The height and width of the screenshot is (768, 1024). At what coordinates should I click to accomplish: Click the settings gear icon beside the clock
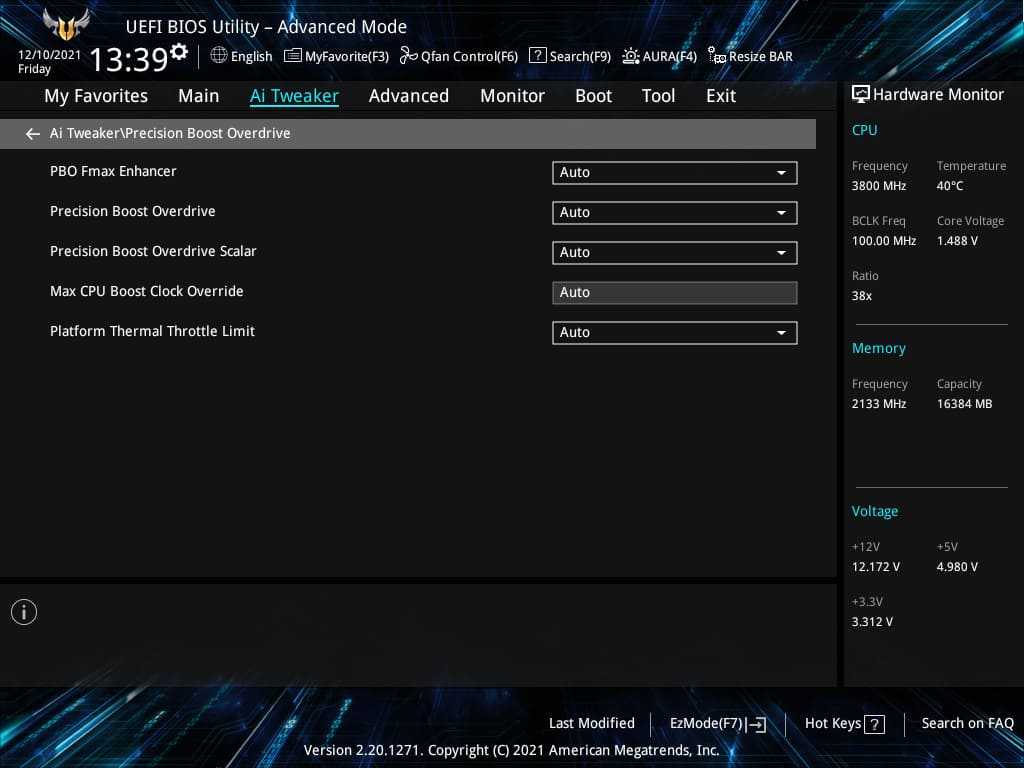coord(179,51)
